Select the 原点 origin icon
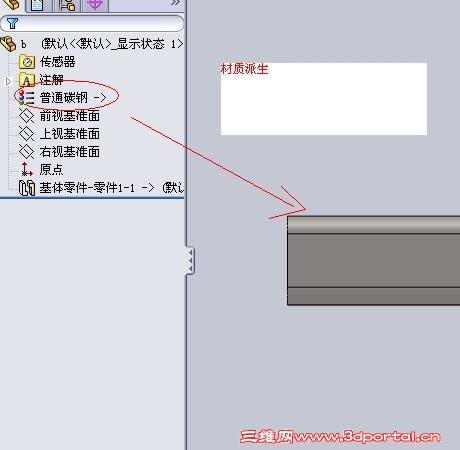This screenshot has width=460, height=450. (27, 169)
